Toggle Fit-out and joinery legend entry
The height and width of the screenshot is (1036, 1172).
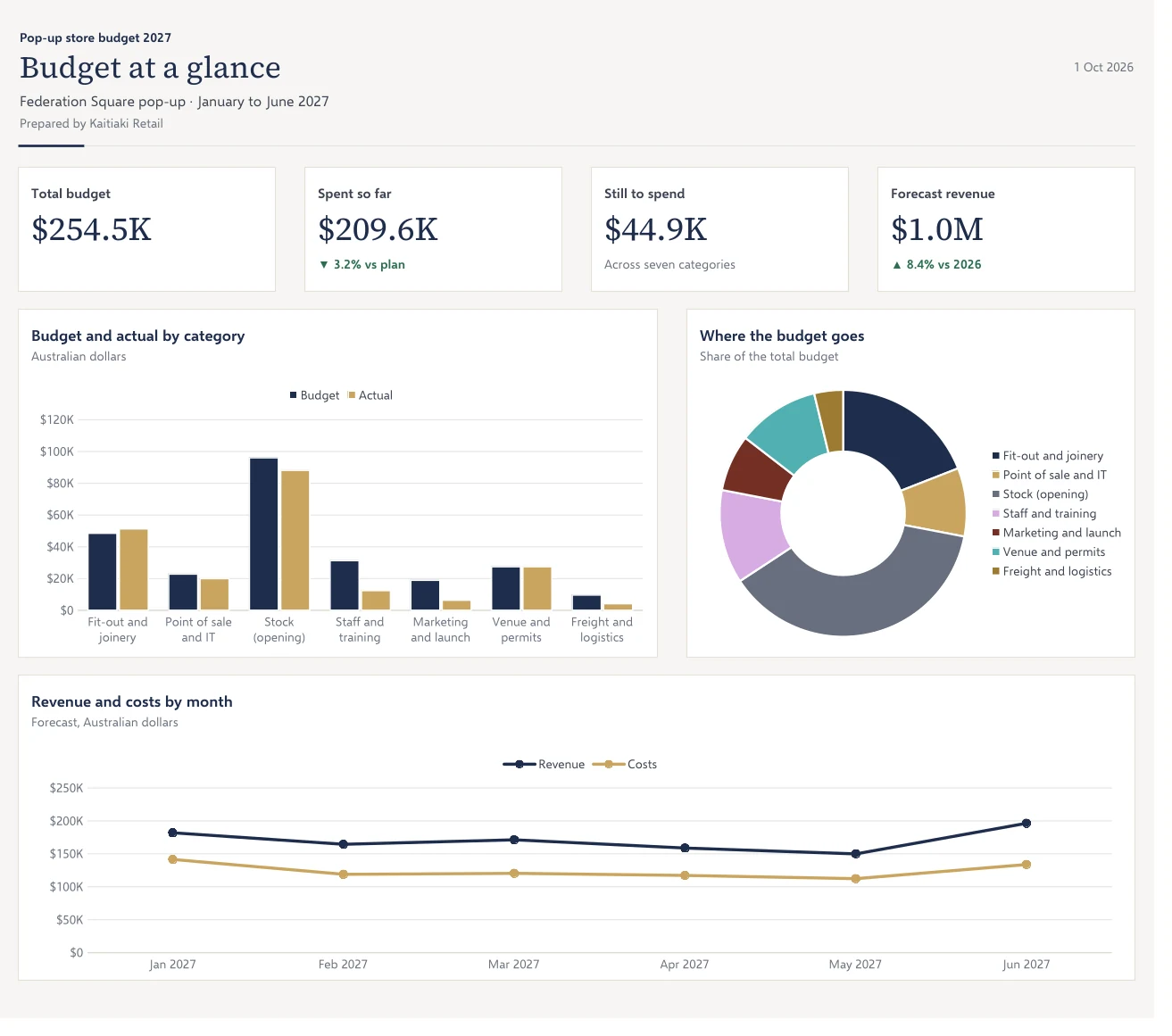1048,456
